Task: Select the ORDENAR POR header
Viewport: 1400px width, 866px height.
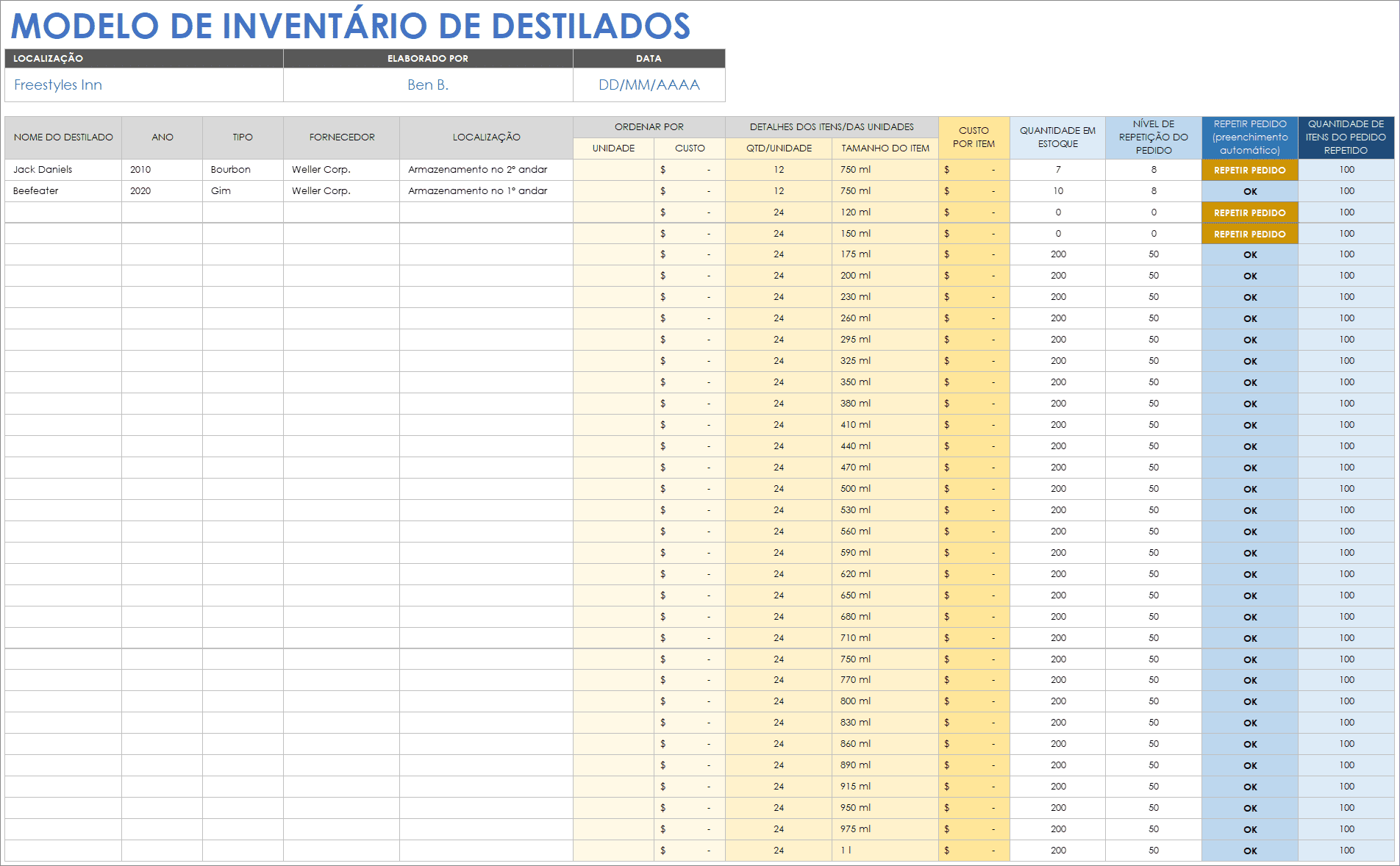Action: click(649, 127)
